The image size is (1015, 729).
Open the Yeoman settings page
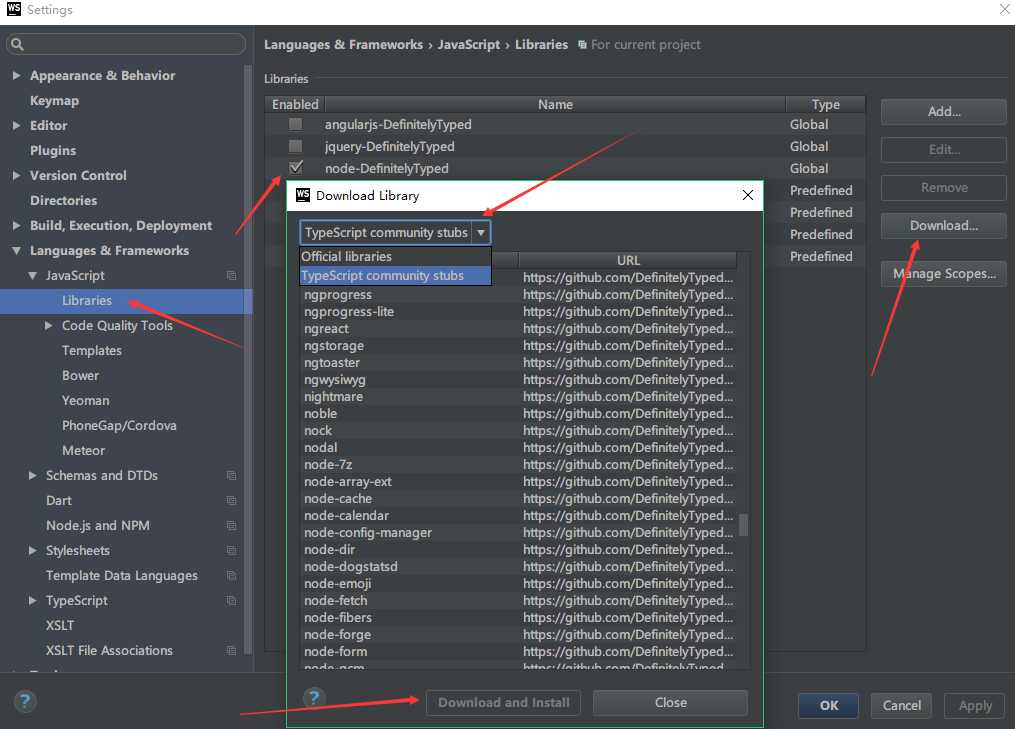pos(85,401)
